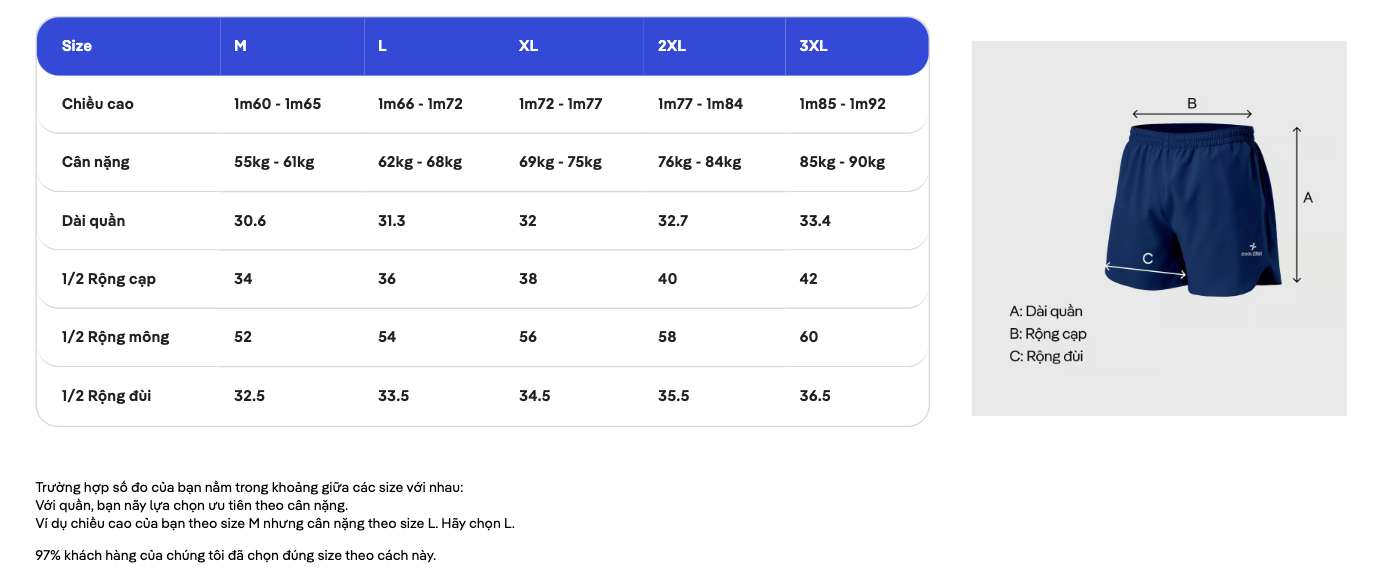1381x578 pixels.
Task: Click the Dài quần row label
Action: [x=93, y=221]
